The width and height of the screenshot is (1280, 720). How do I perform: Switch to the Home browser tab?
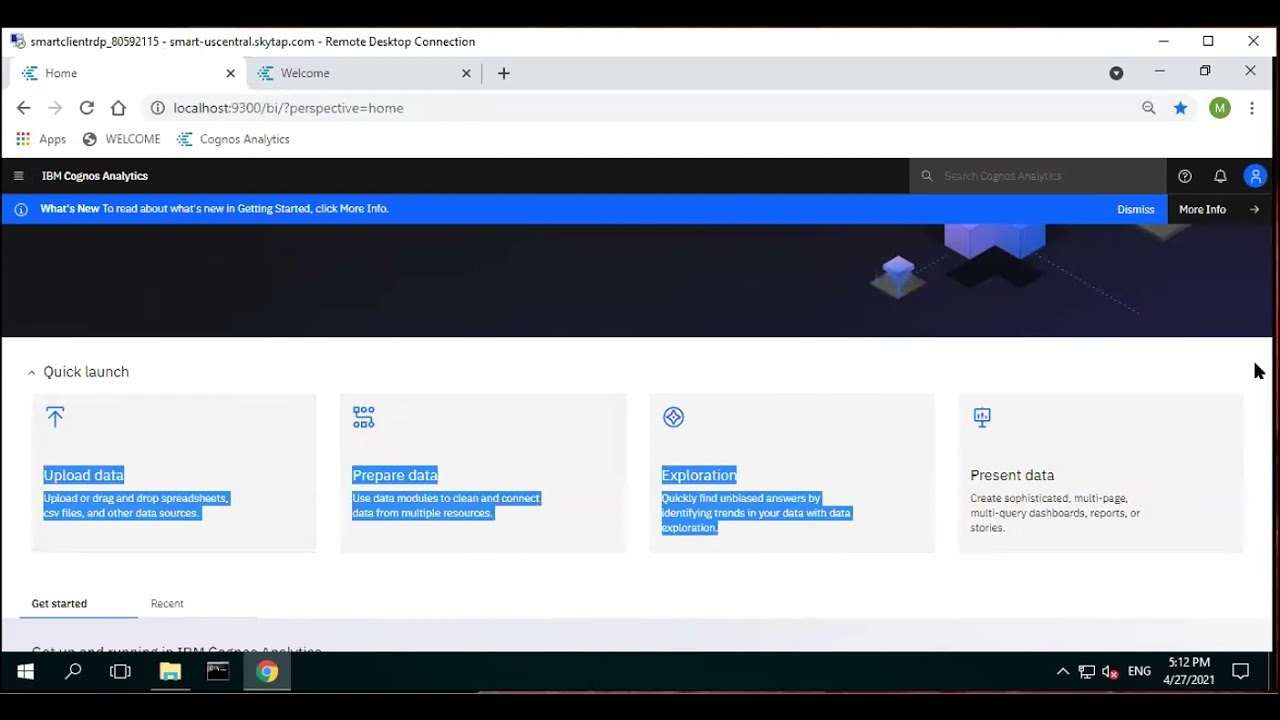[128, 73]
